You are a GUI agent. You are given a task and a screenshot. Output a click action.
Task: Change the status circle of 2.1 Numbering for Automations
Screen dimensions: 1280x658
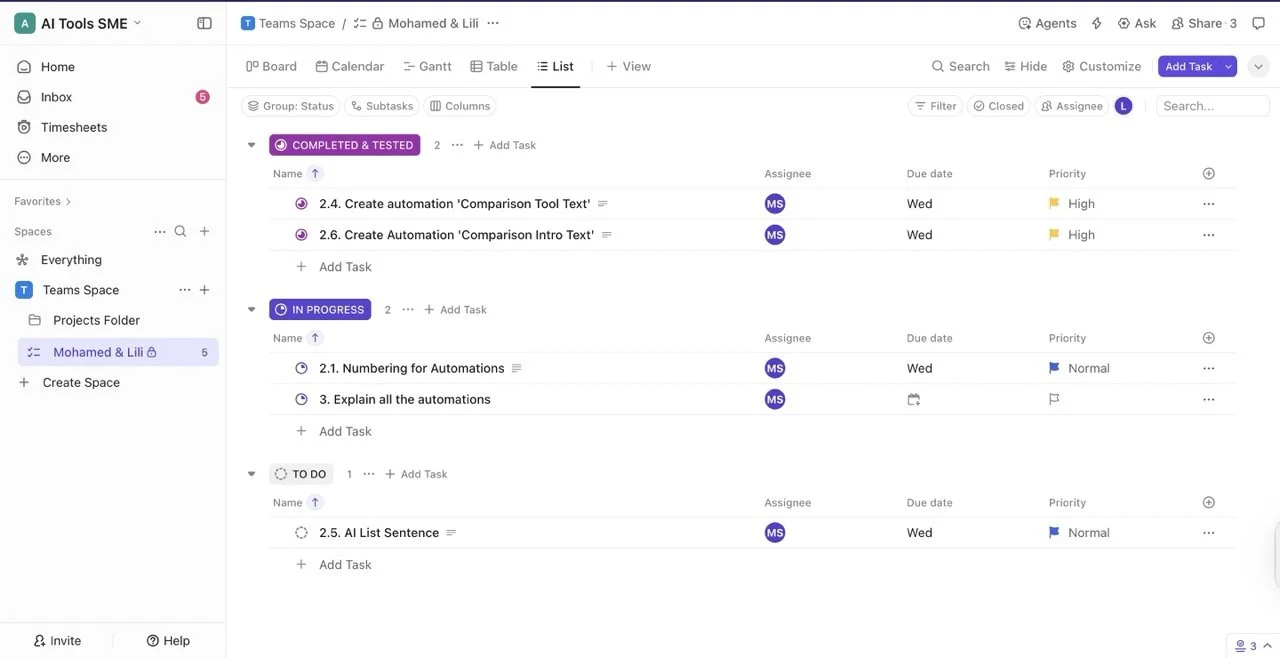pos(301,368)
